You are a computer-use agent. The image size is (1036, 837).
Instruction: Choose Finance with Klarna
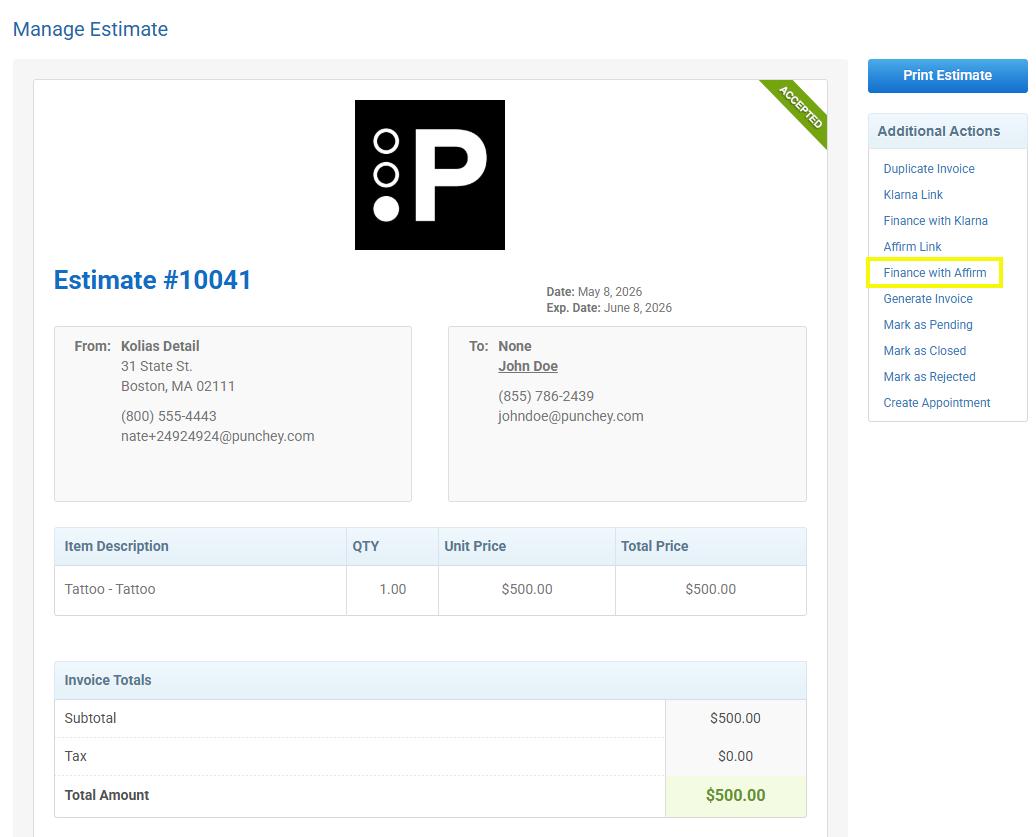pos(935,221)
